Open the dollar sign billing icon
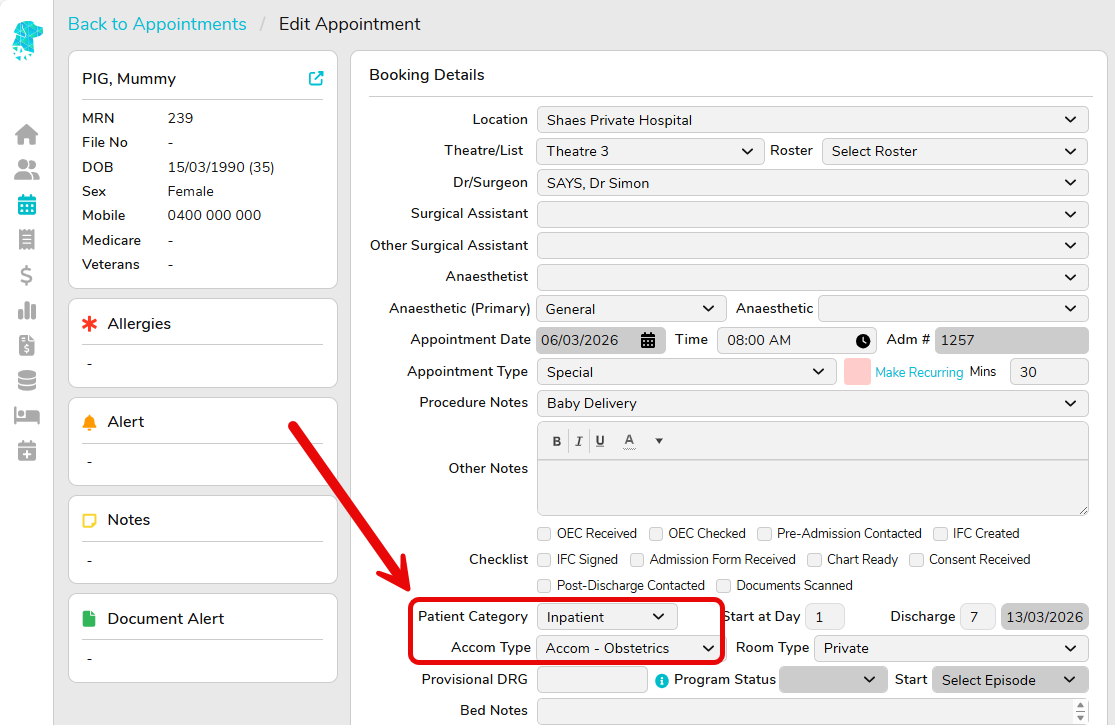 coord(27,275)
